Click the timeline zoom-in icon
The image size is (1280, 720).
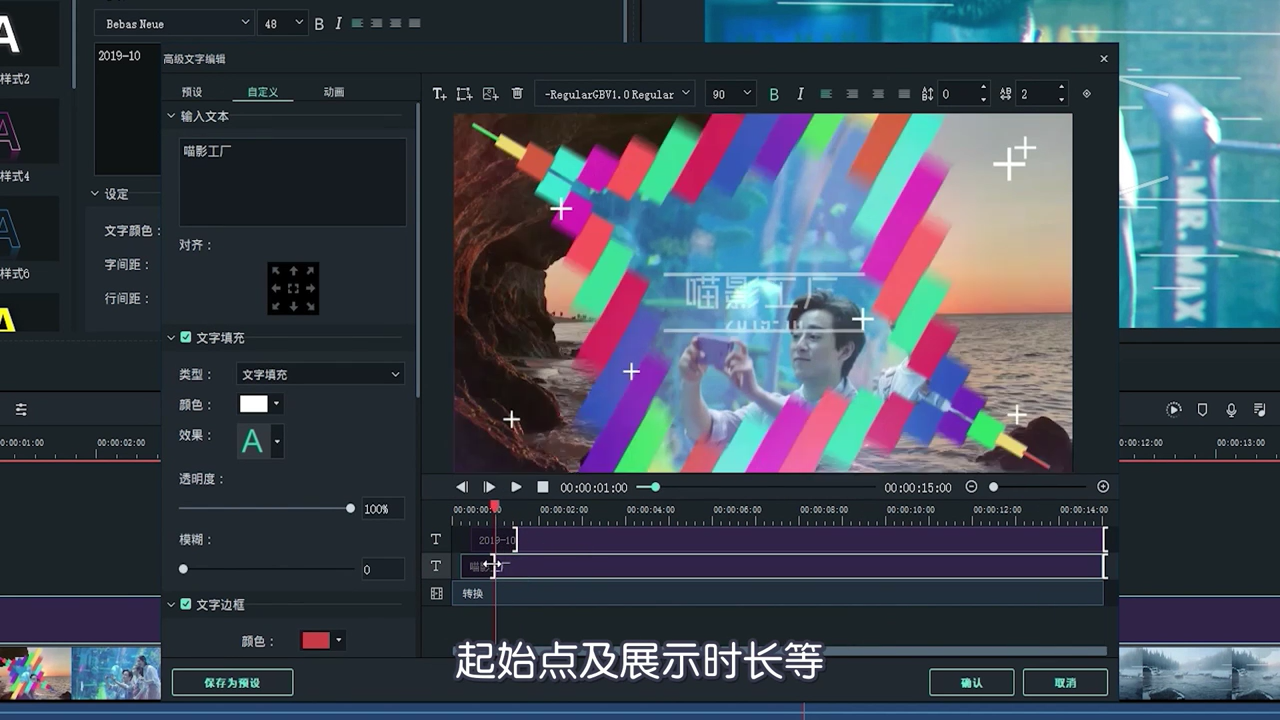point(1103,487)
